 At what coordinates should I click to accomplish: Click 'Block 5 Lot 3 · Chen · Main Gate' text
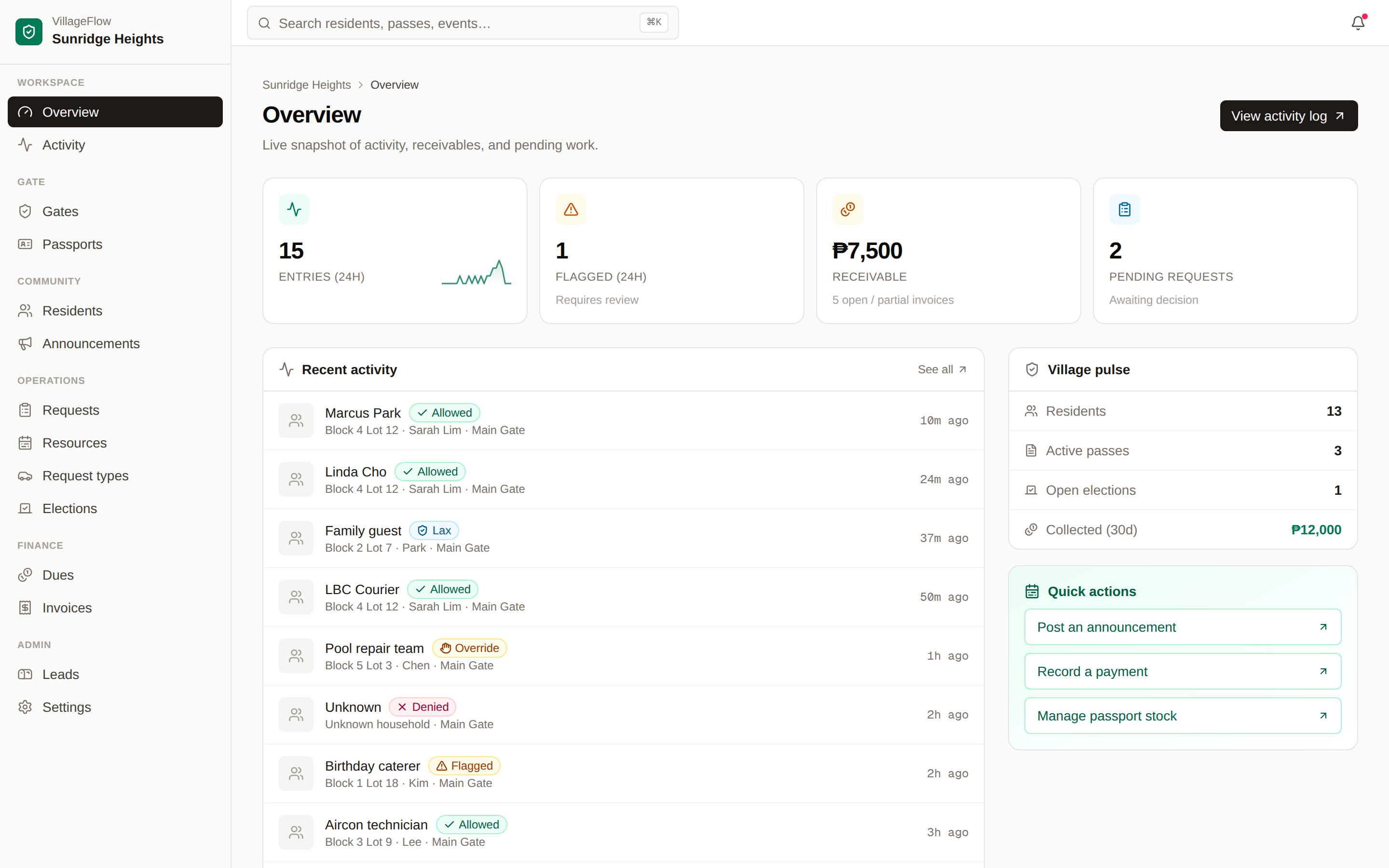[x=409, y=665]
